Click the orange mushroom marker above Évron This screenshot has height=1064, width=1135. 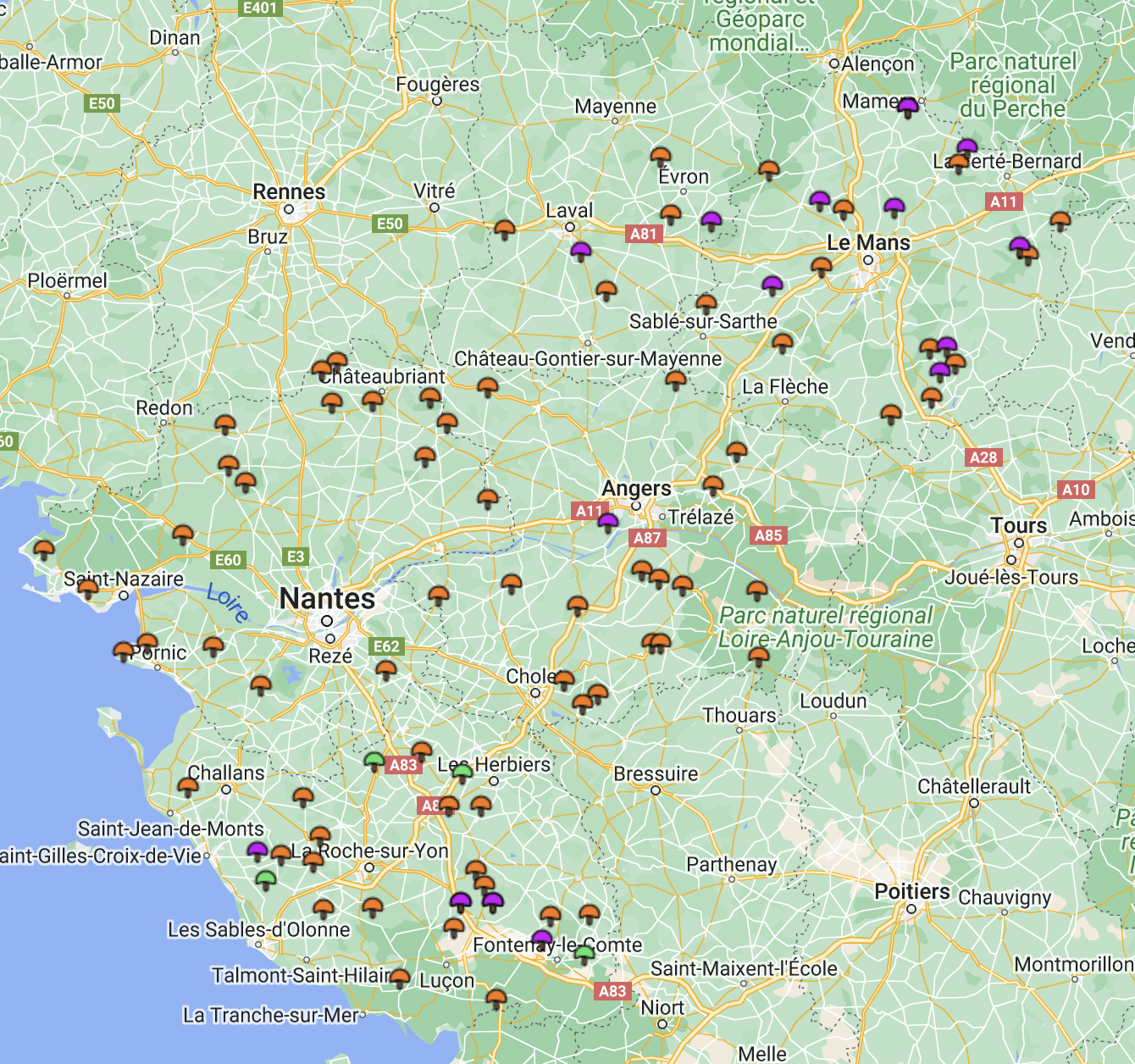click(x=661, y=156)
